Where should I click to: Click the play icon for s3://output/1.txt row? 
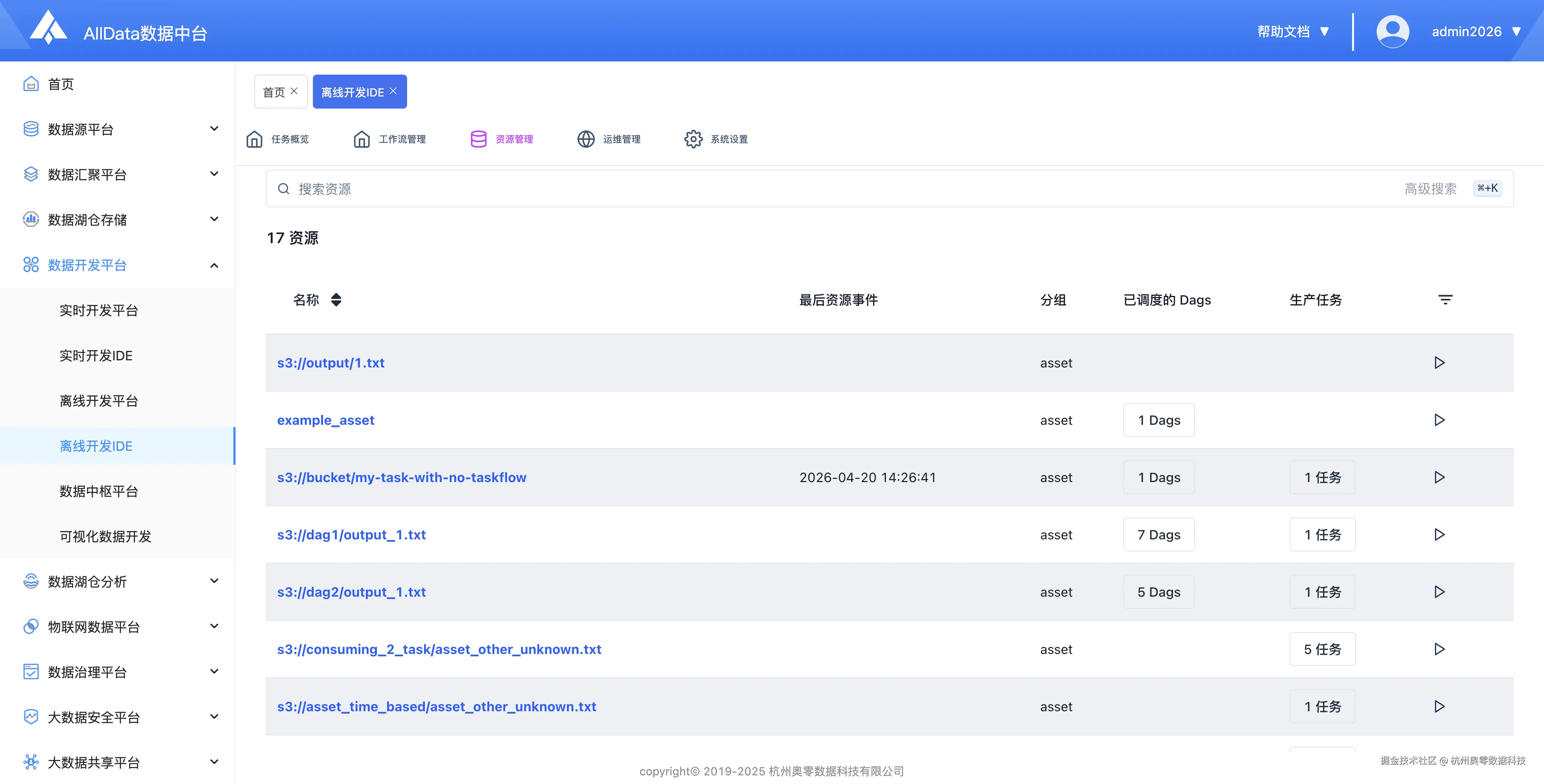pyautogui.click(x=1439, y=363)
